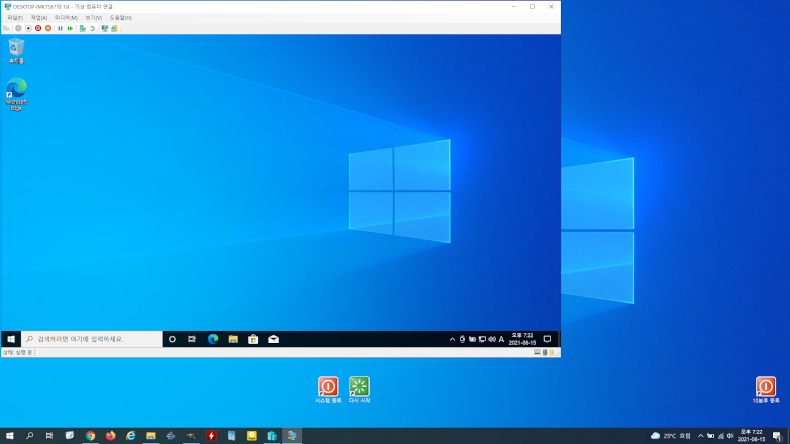
Task: Click the Ctrl+Alt+Del toolbar icon
Action: click(x=7, y=29)
